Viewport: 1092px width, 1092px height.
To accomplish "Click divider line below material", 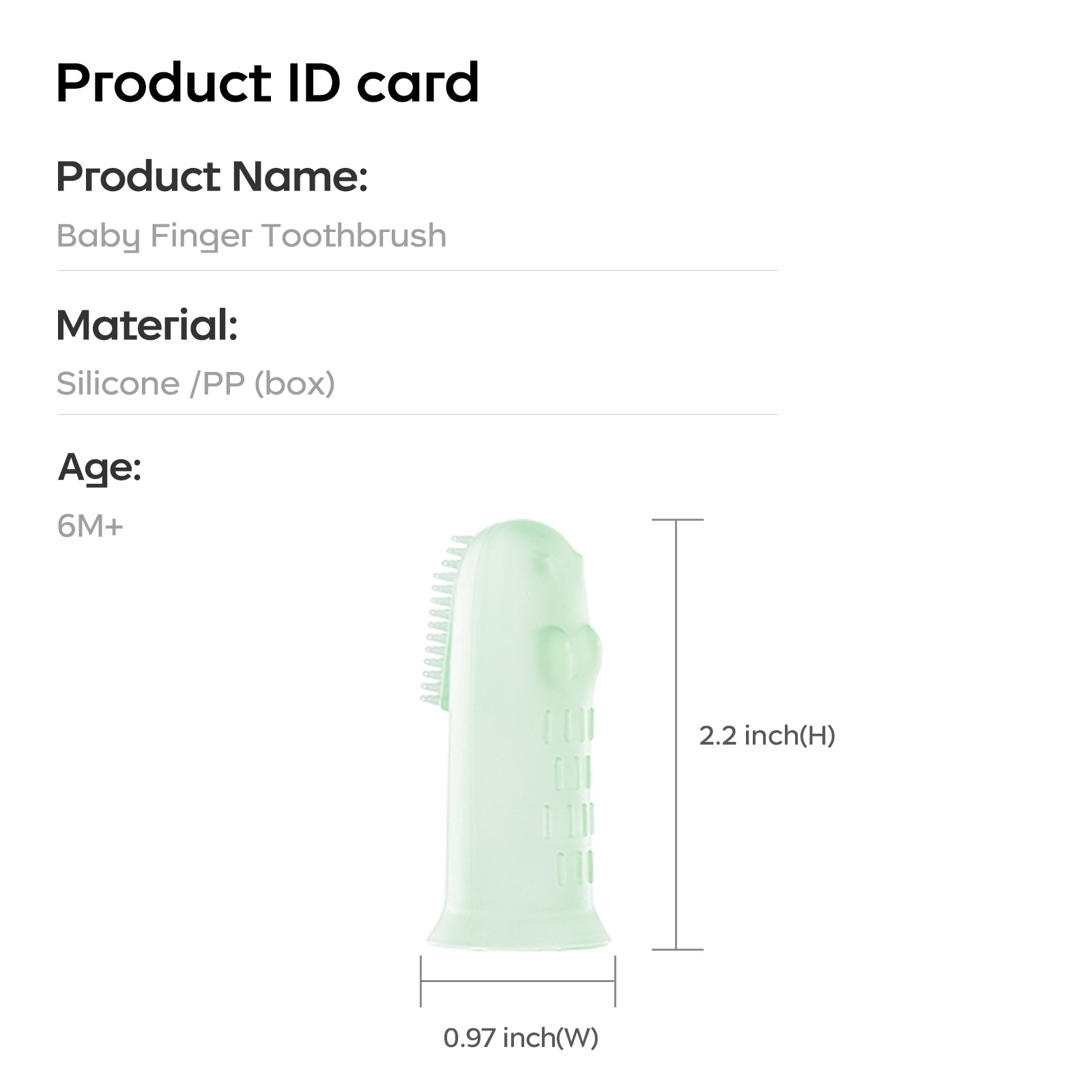I will coord(418,414).
